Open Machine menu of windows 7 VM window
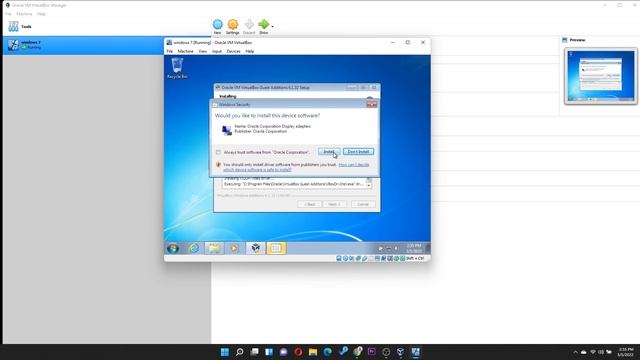The width and height of the screenshot is (640, 360). point(185,51)
